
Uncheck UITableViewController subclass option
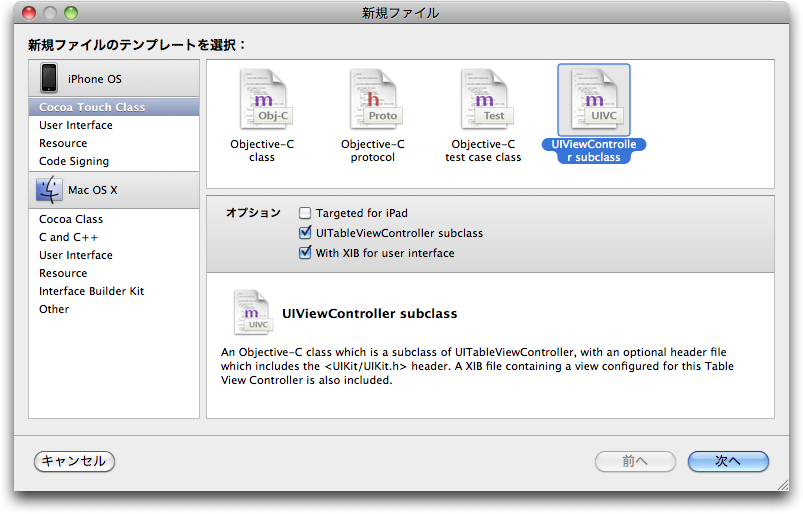tap(305, 233)
